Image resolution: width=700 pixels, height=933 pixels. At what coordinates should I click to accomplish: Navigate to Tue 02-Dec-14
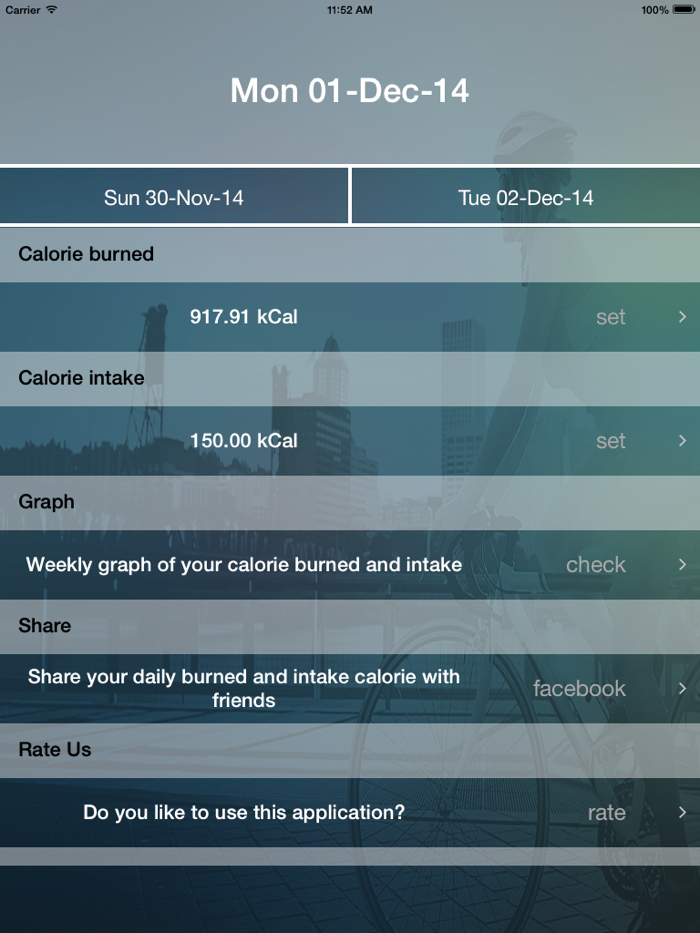(x=527, y=196)
